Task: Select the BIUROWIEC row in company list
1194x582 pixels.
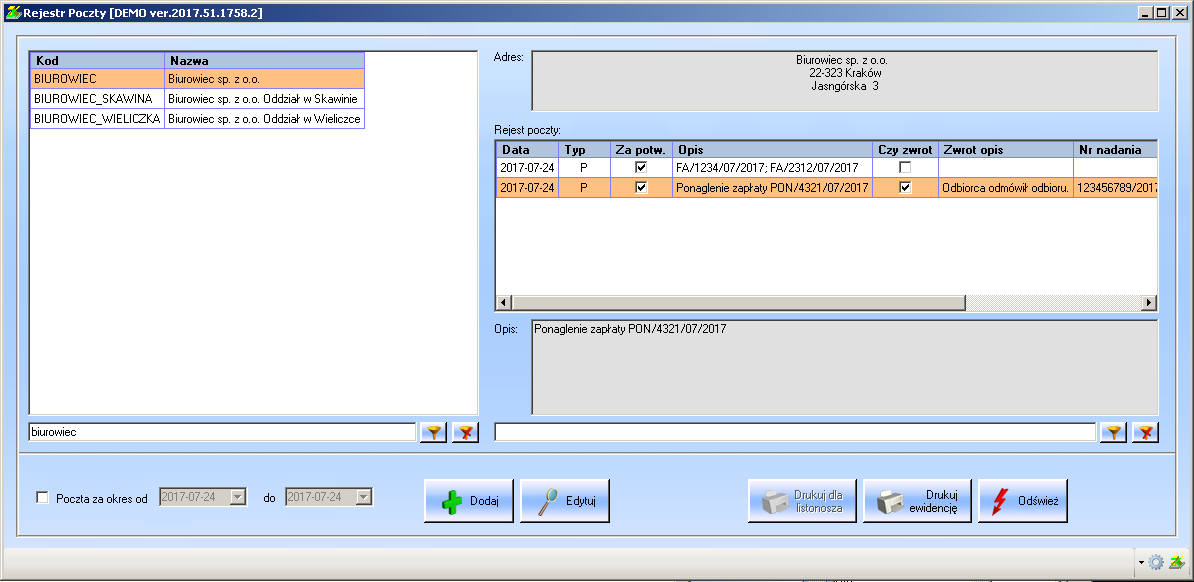Action: coord(197,78)
